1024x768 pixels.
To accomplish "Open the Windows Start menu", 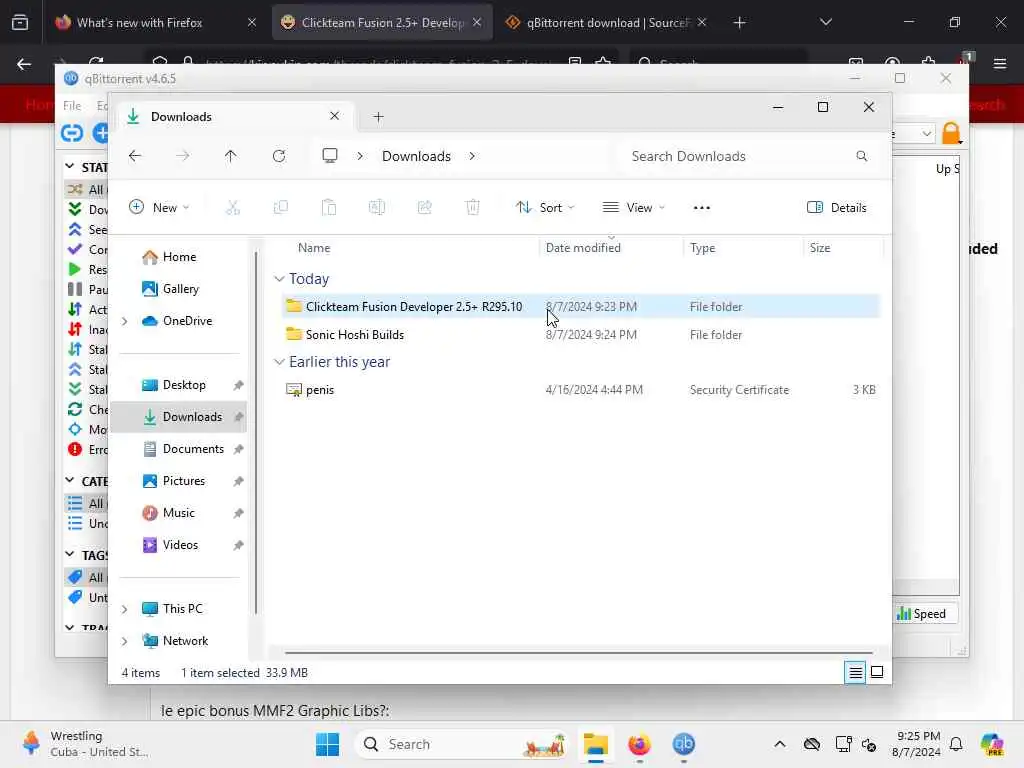I will tap(327, 744).
